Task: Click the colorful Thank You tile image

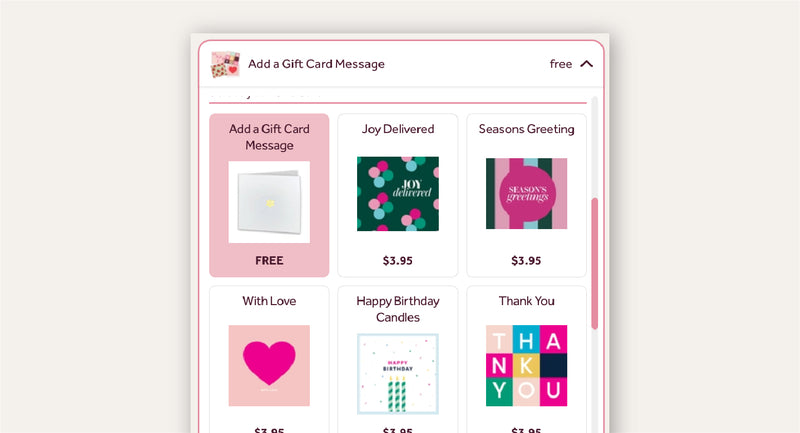Action: [x=527, y=366]
